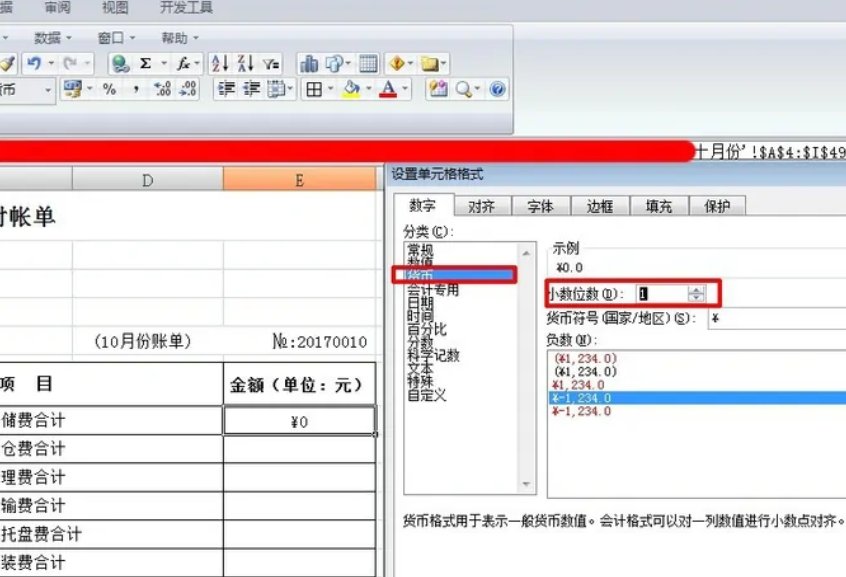The image size is (846, 577).
Task: Switch to the 审阅 ribbon tab
Action: (x=57, y=8)
